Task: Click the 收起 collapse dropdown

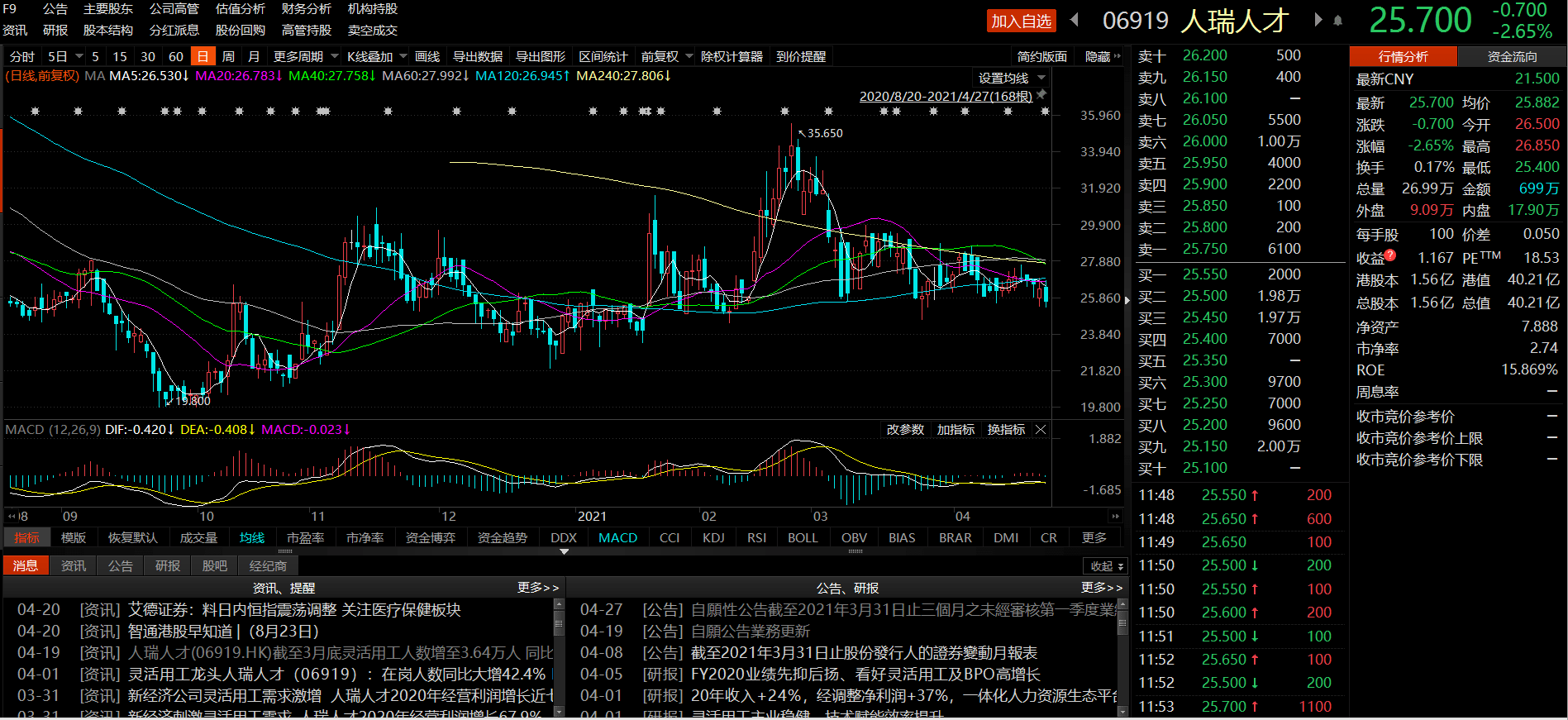Action: 1105,566
